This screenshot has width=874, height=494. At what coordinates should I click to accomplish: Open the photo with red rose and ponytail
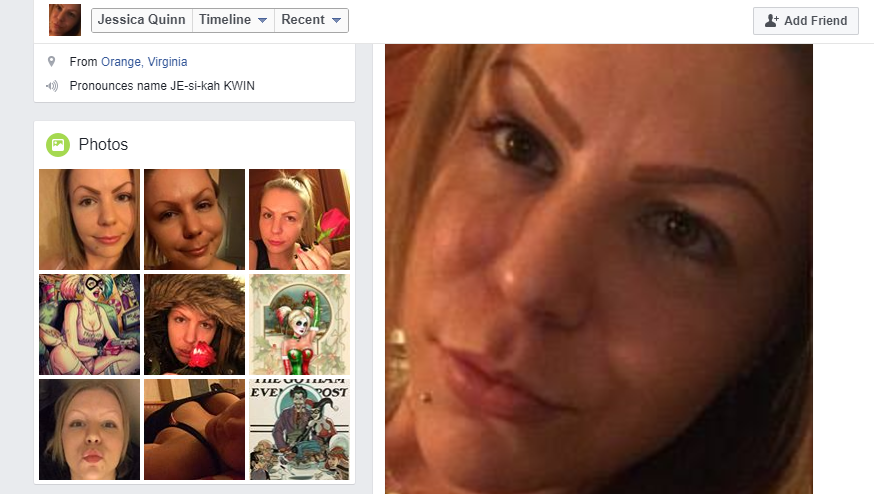tap(299, 219)
